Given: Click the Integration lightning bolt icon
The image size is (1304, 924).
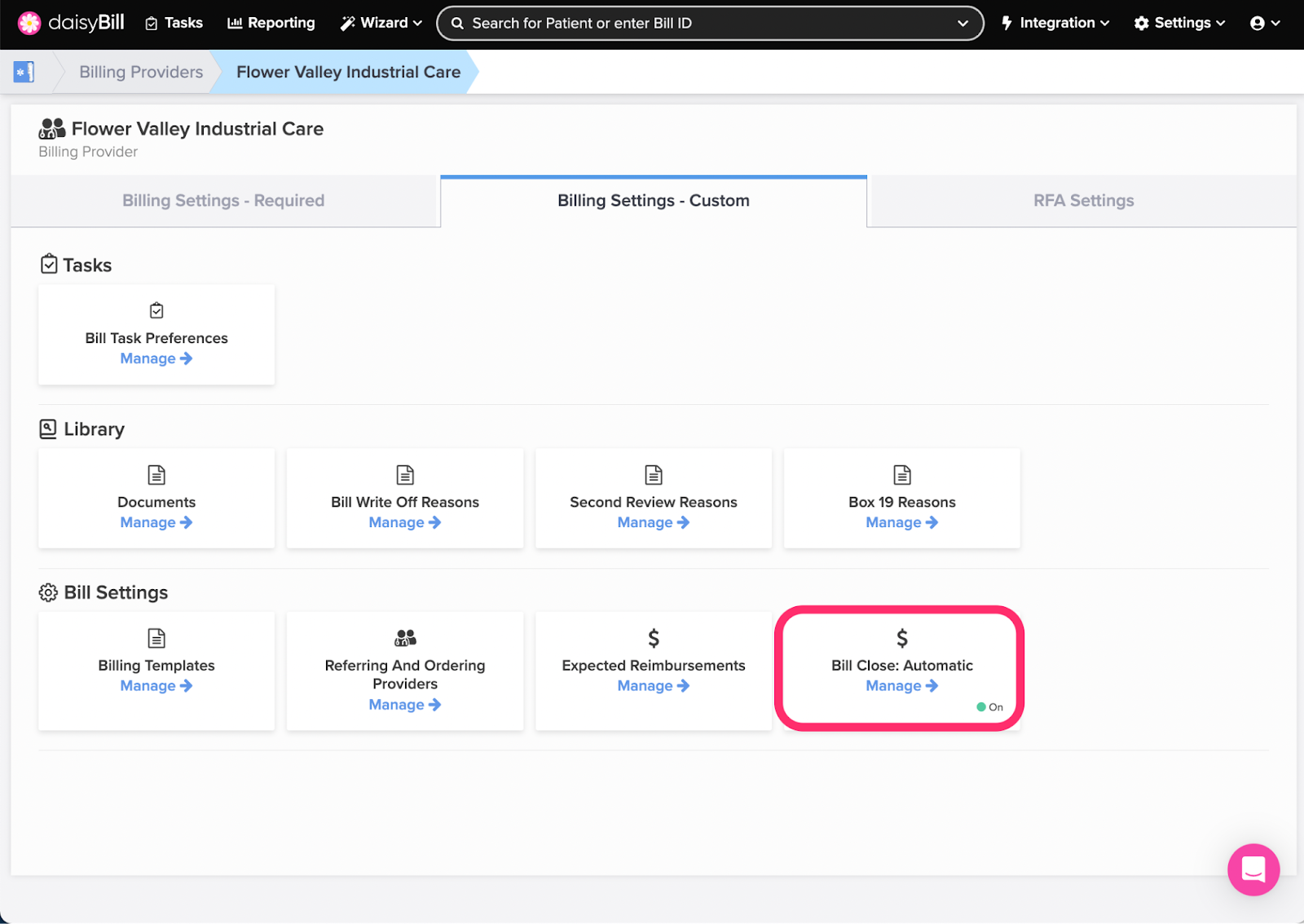Looking at the screenshot, I should [1008, 23].
